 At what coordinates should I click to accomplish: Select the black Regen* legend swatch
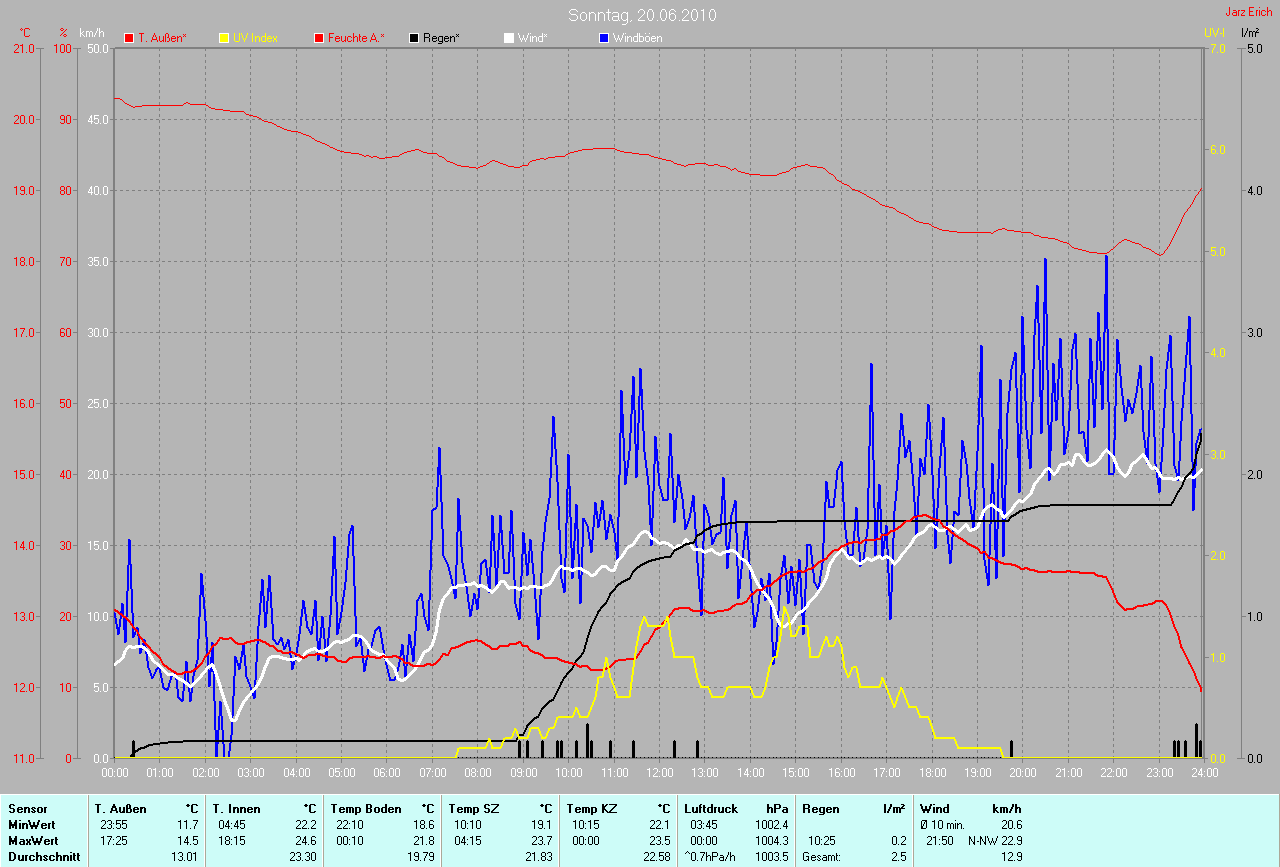point(414,38)
